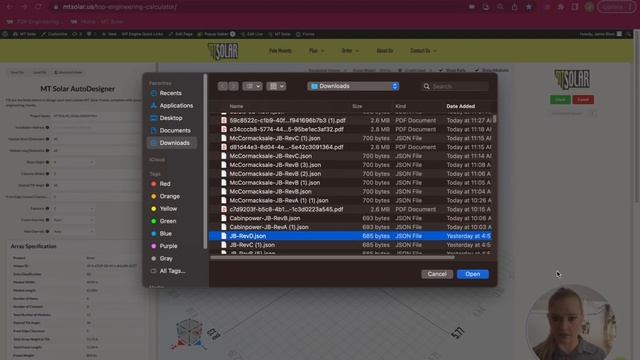
Task: Open browser profile avatar
Action: click(x=589, y=7)
